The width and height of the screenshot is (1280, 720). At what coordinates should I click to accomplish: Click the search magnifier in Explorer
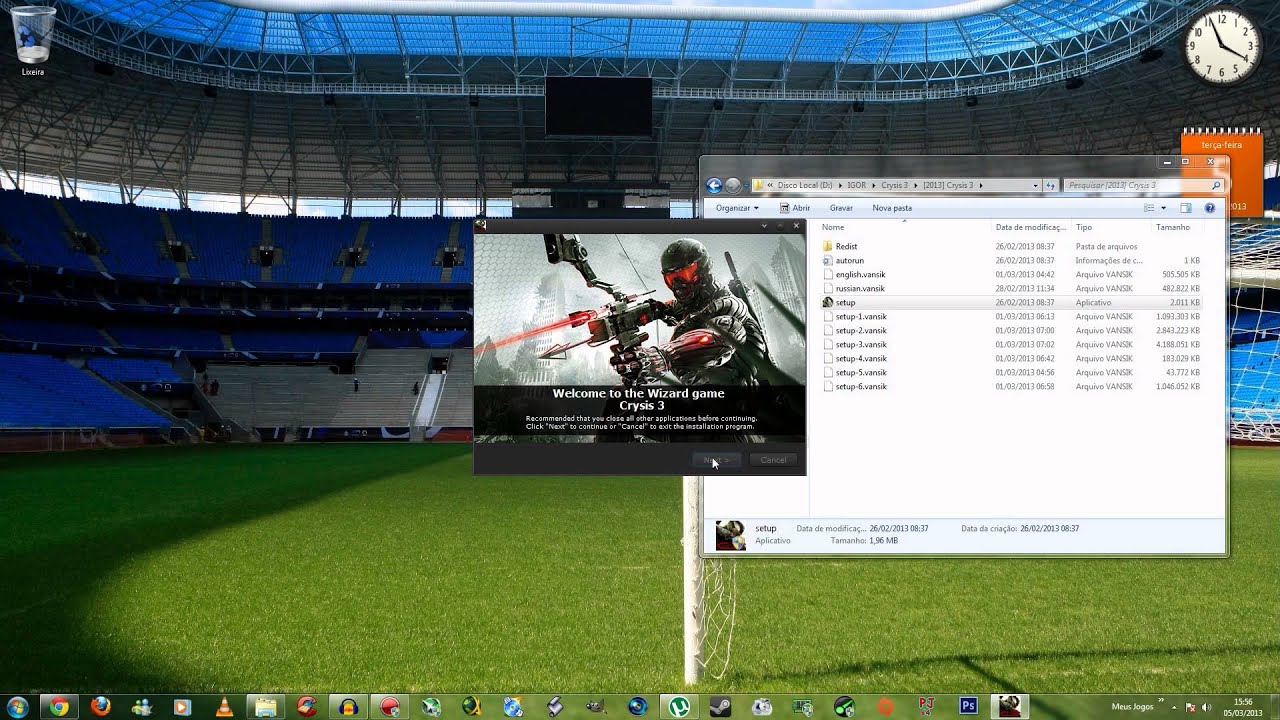(x=1216, y=185)
